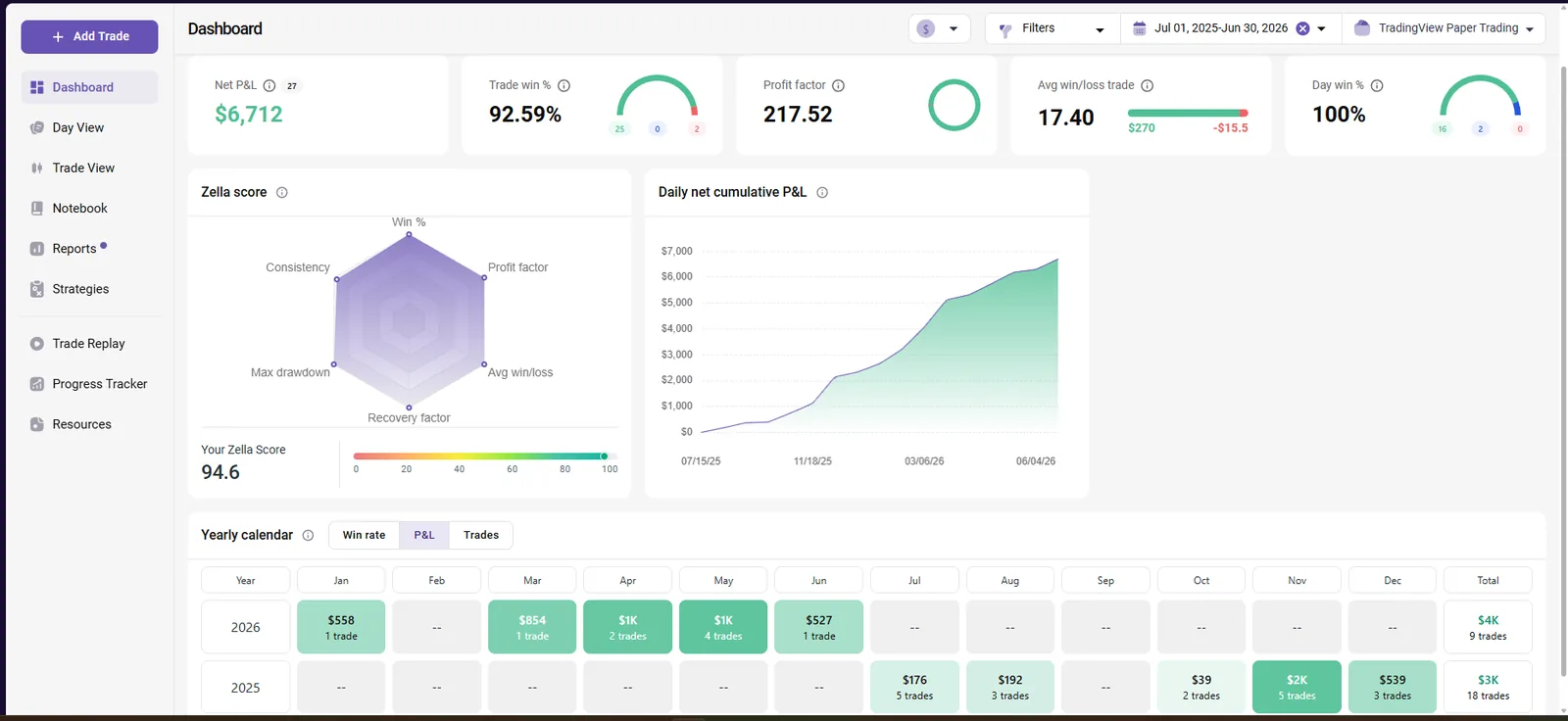Screen dimensions: 1568x721
Task: Open Dashboard in the sidebar
Action: [89, 87]
